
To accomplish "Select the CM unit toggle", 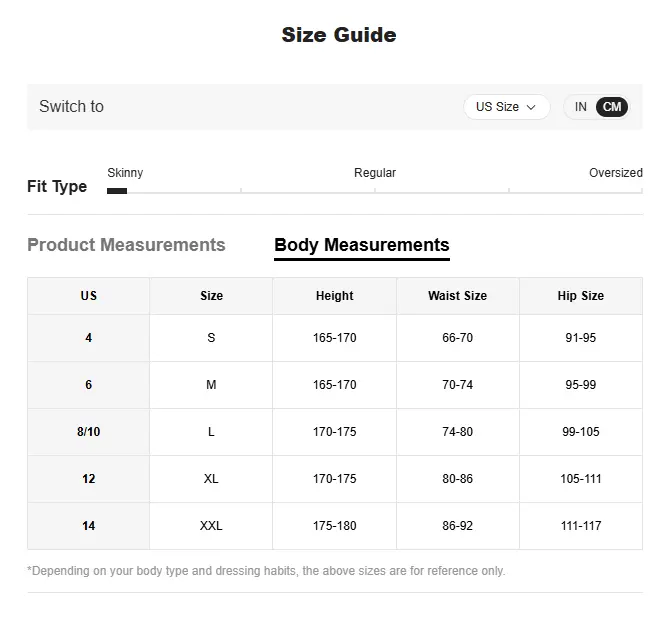I will (x=612, y=107).
